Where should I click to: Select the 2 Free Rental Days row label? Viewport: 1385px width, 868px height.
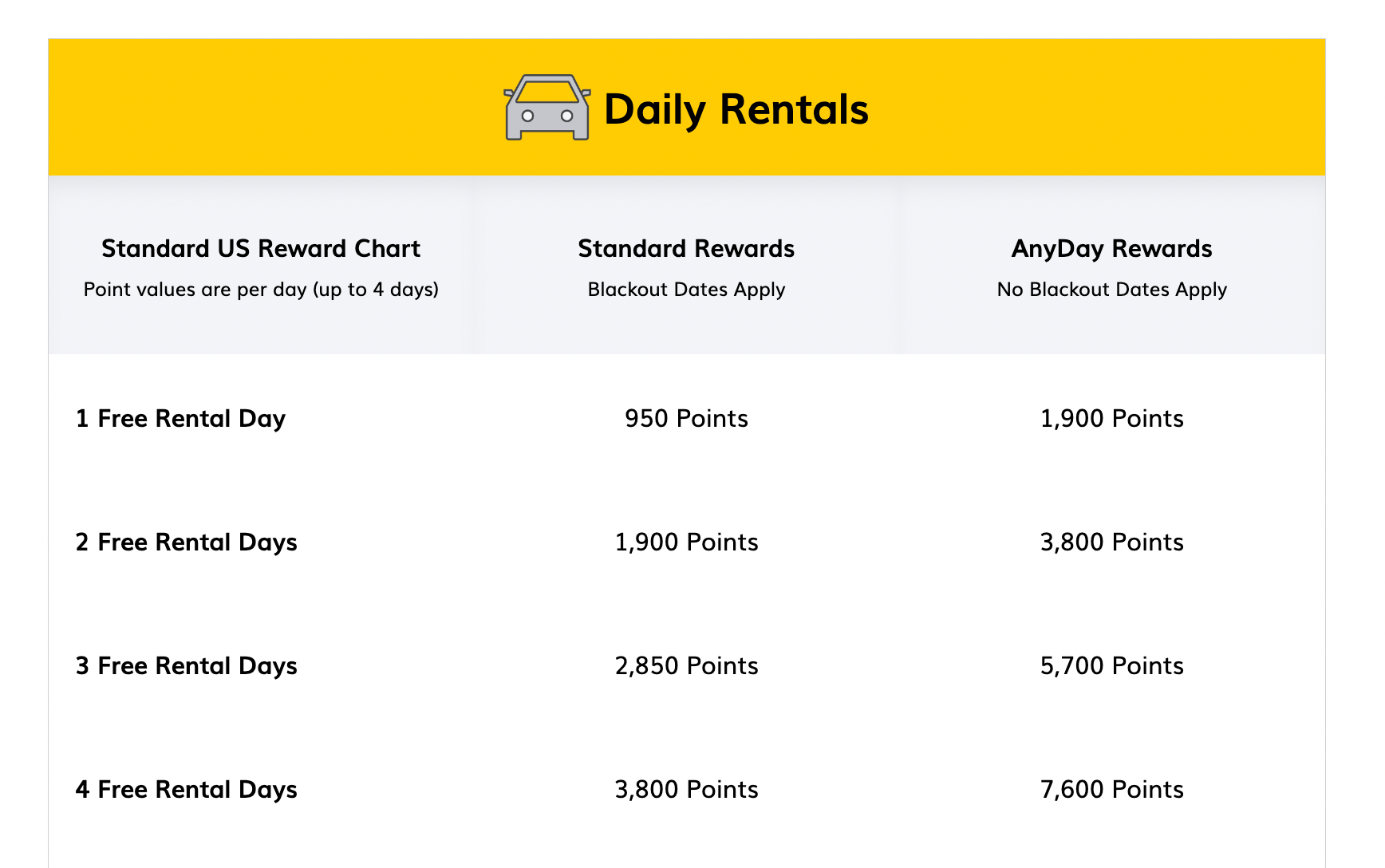186,542
